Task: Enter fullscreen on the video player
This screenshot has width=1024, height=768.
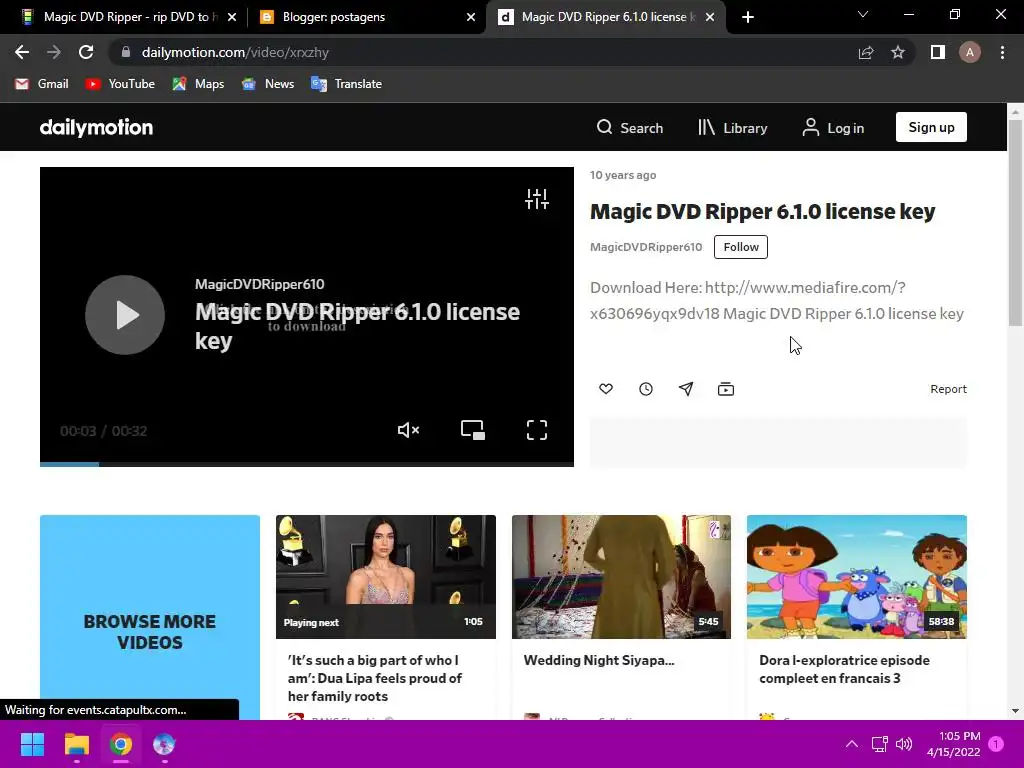Action: click(x=537, y=430)
